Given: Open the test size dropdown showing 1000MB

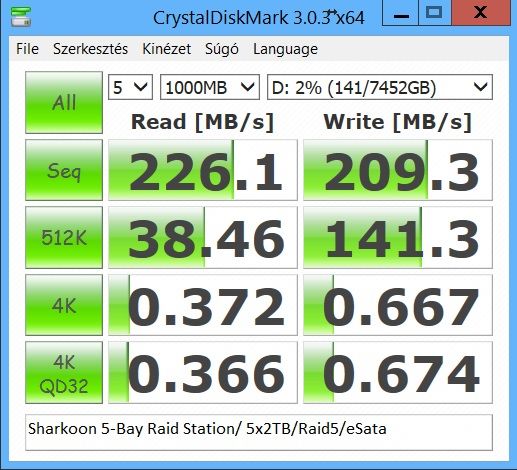Looking at the screenshot, I should coord(210,87).
